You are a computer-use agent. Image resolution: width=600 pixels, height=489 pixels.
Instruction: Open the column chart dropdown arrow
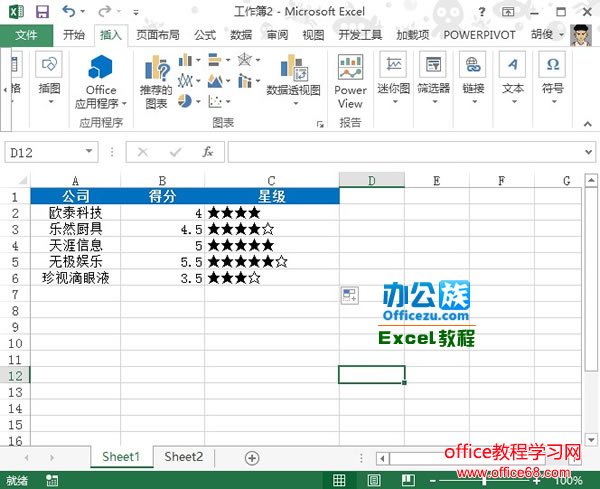pos(198,60)
